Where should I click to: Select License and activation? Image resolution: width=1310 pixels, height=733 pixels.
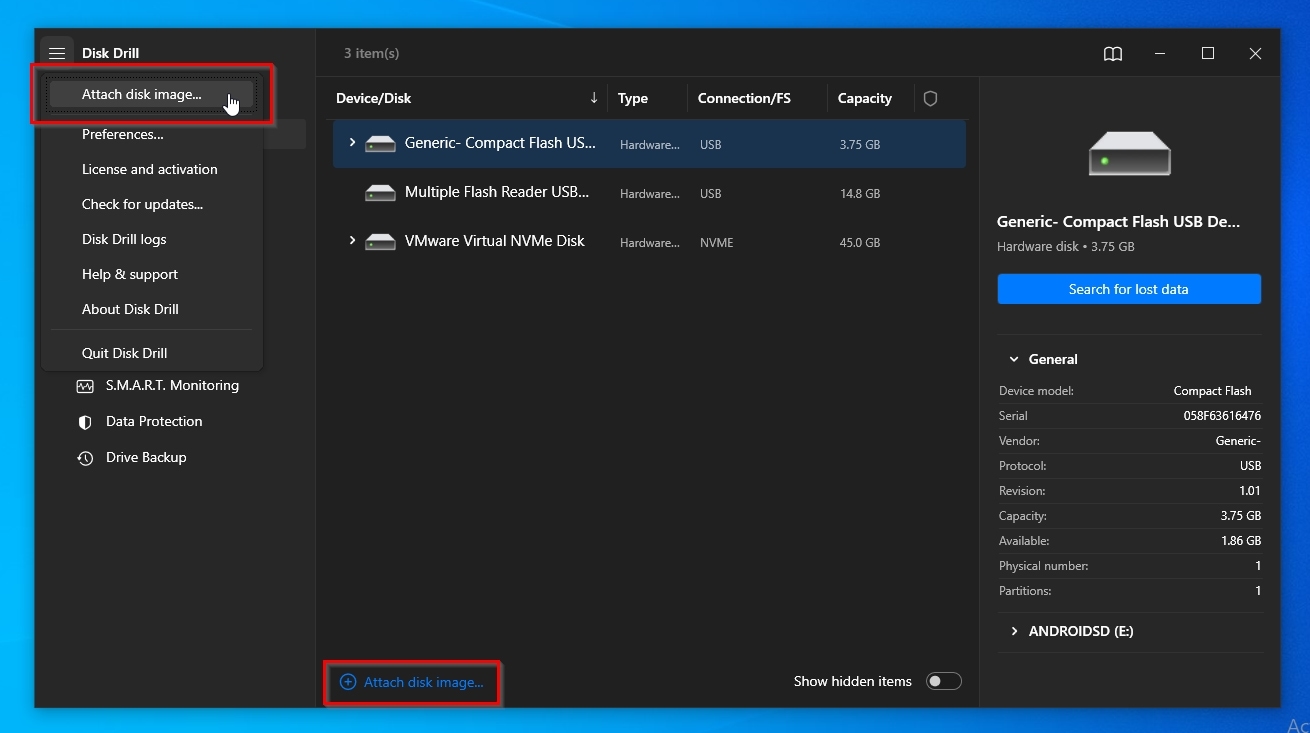pos(150,169)
